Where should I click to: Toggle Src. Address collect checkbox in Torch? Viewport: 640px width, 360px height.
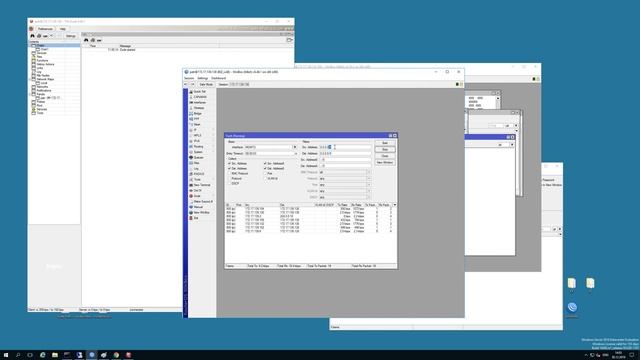point(229,163)
